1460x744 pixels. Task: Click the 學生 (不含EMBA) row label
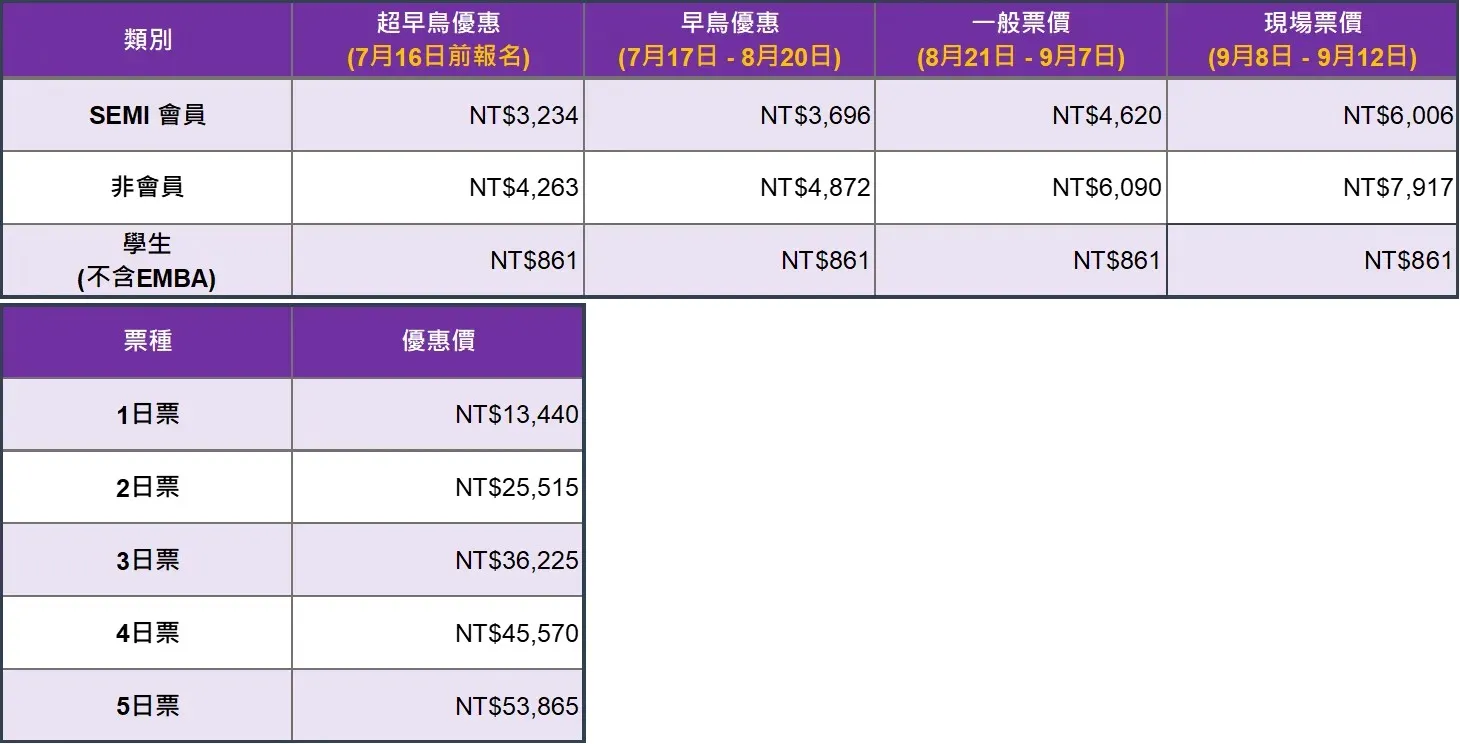tap(147, 260)
